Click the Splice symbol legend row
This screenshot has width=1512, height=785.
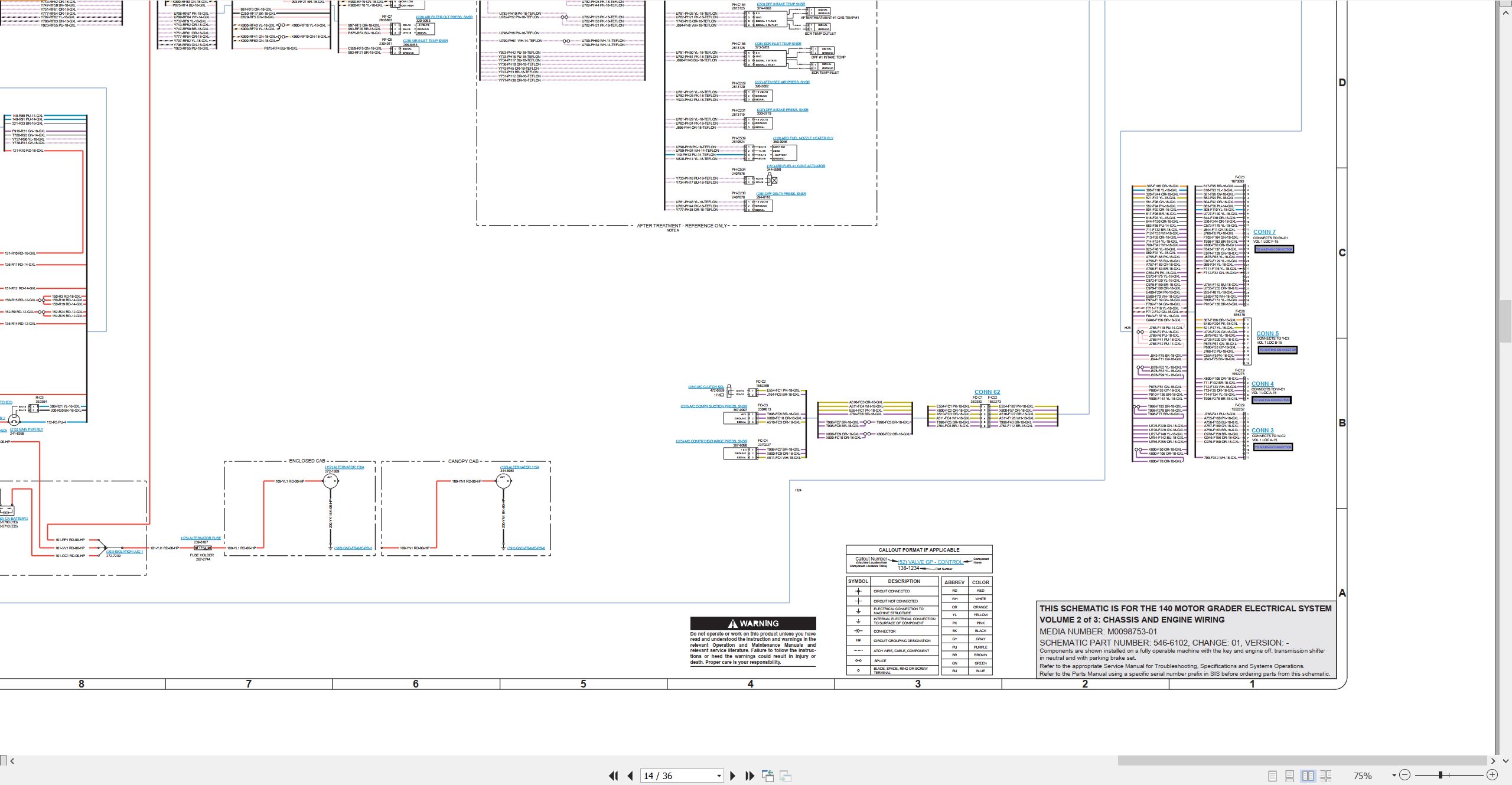point(892,660)
